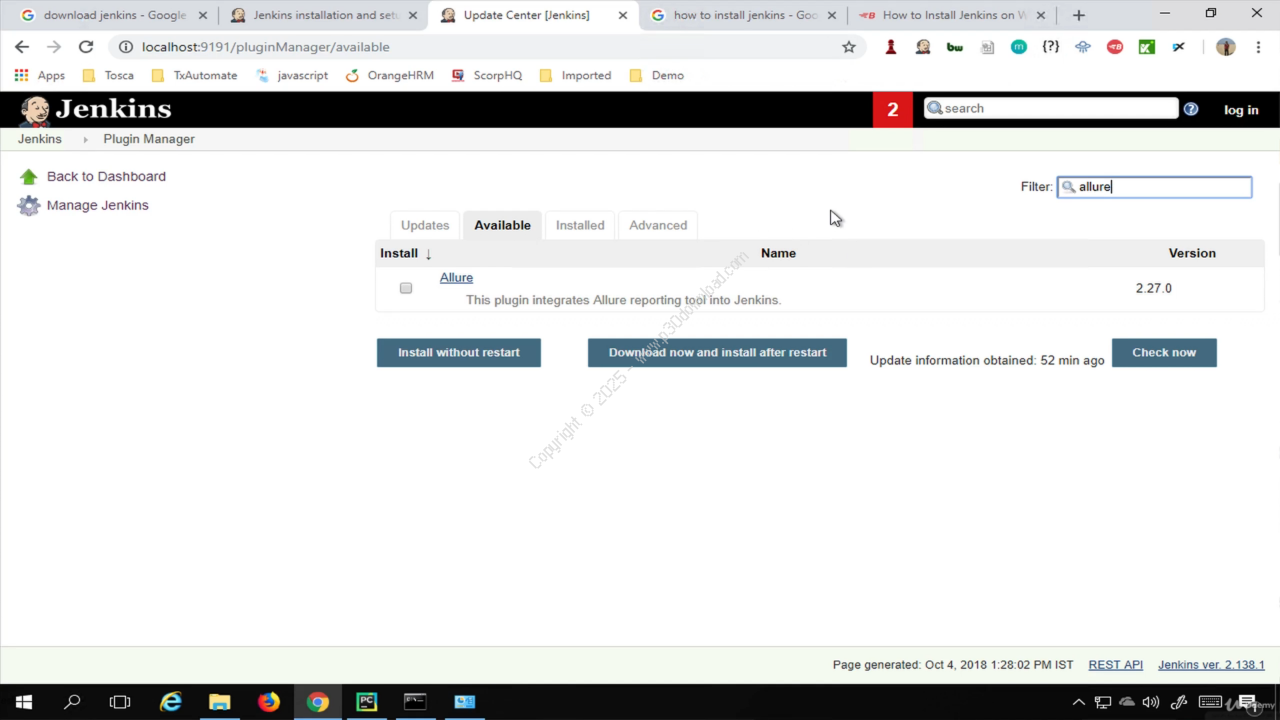The width and height of the screenshot is (1280, 720).
Task: Open the ScorpHQ bookmark
Action: (487, 75)
